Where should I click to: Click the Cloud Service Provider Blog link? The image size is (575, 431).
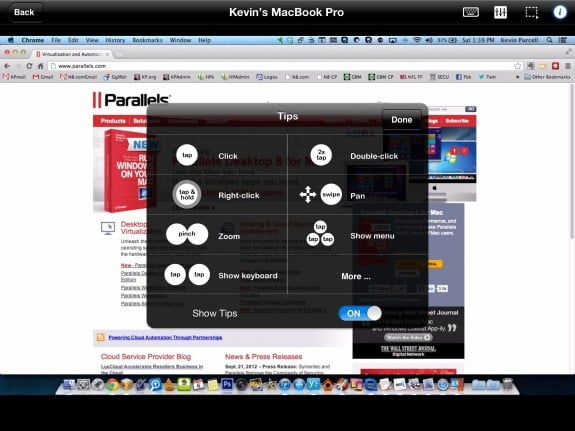pyautogui.click(x=146, y=357)
